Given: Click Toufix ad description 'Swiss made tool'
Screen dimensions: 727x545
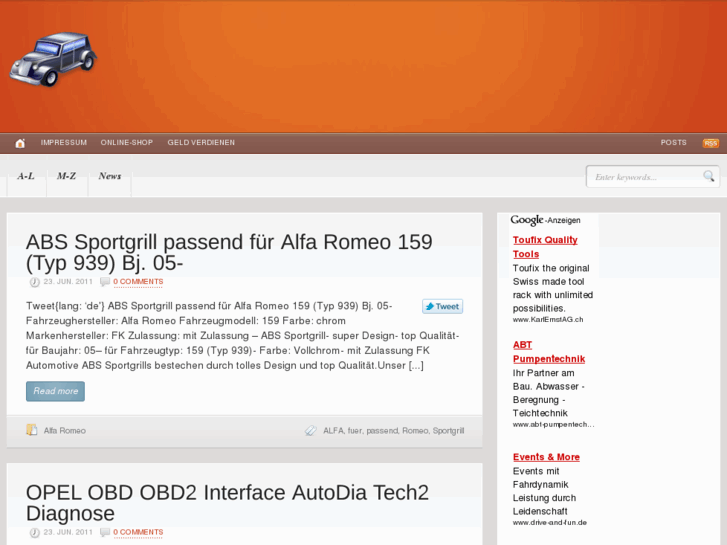Looking at the screenshot, I should click(548, 282).
